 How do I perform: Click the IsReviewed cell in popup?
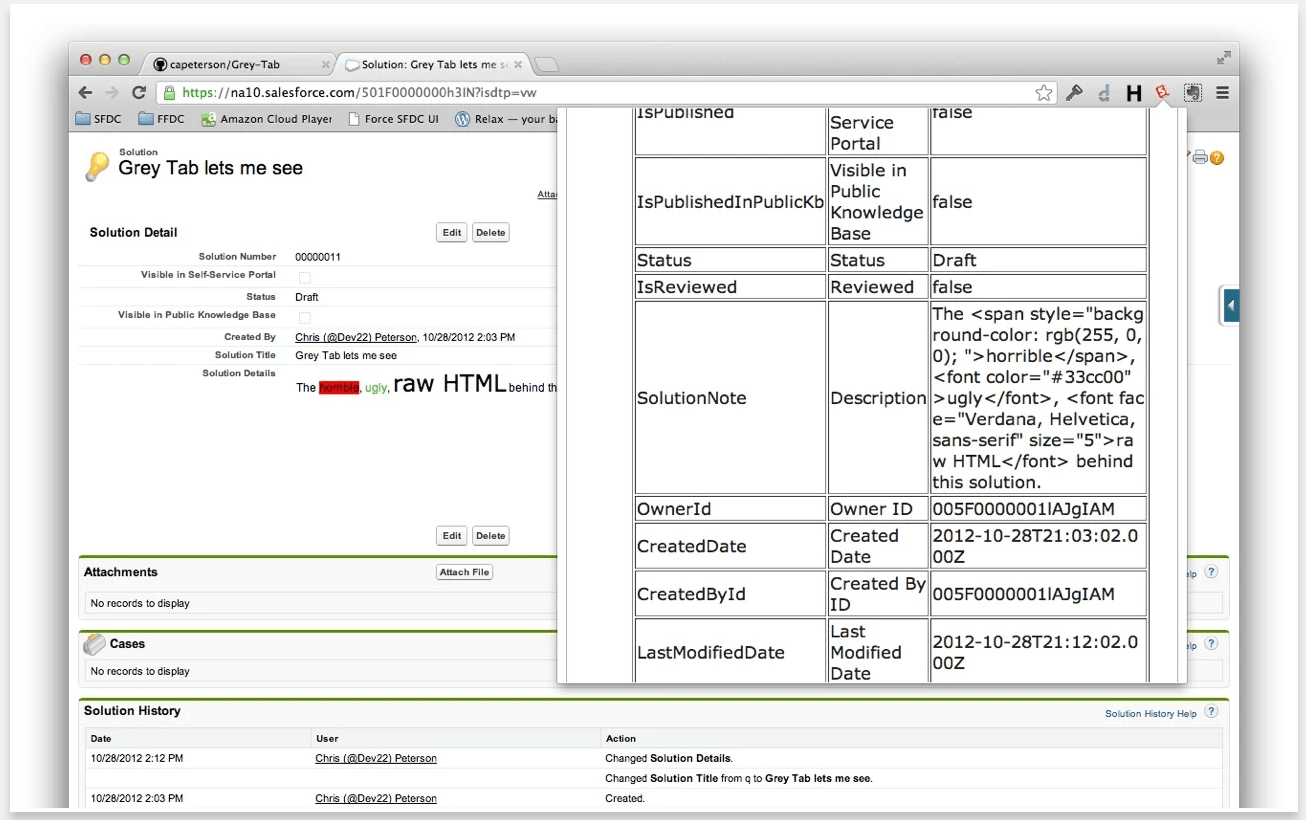[x=730, y=287]
